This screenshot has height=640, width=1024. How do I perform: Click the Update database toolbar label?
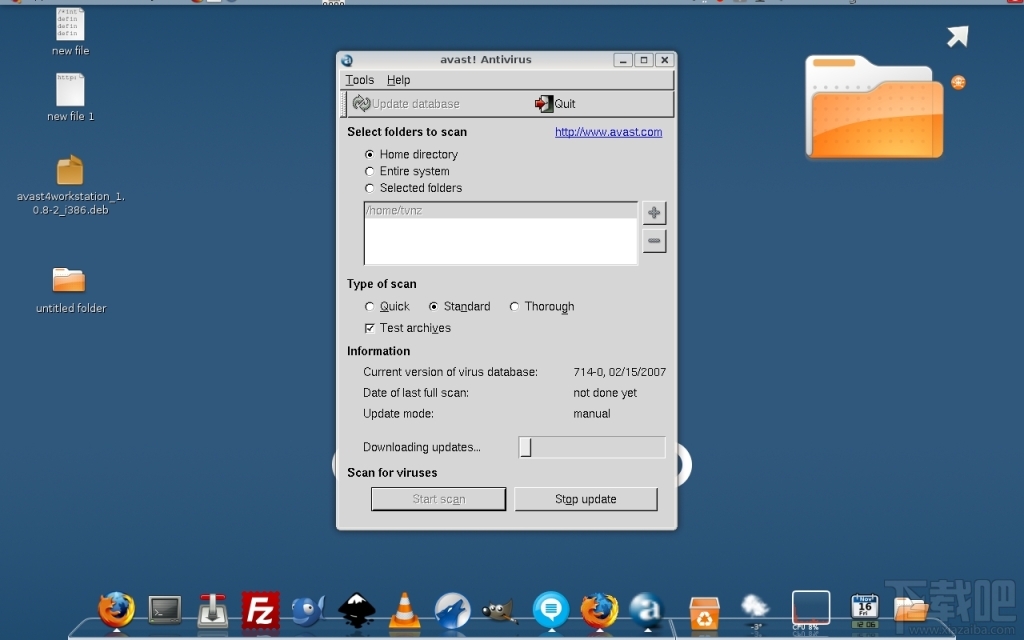(415, 104)
